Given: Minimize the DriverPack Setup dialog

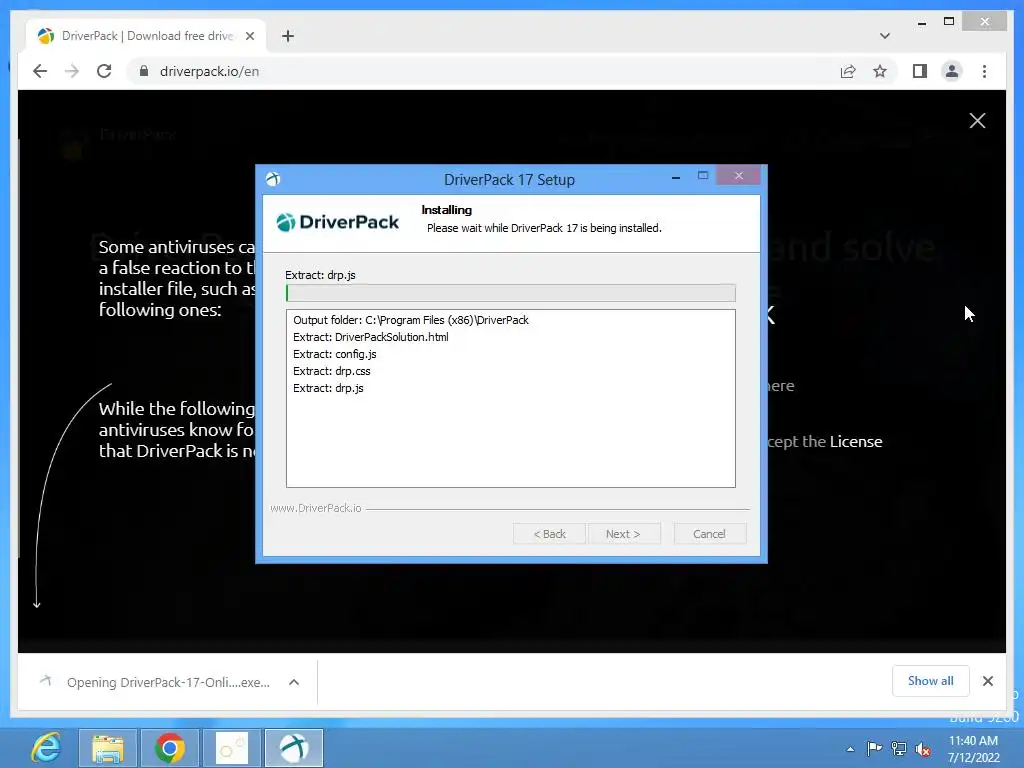Looking at the screenshot, I should 676,176.
